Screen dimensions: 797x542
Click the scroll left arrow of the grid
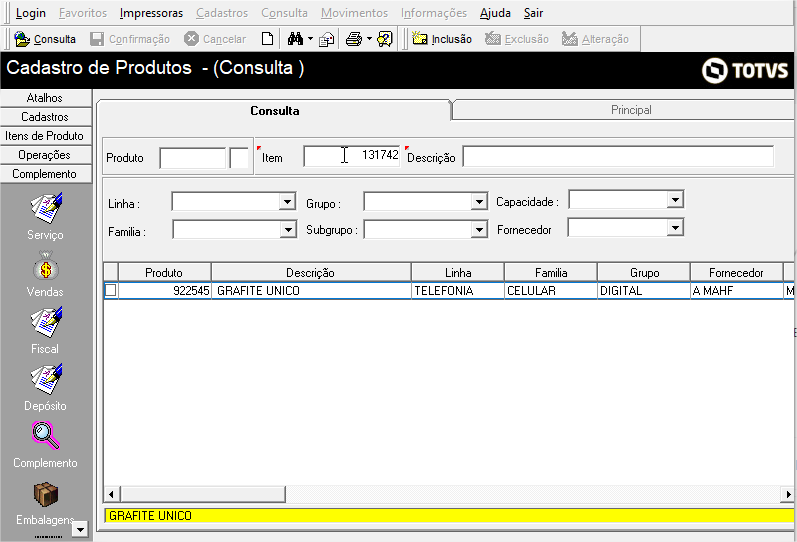tap(111, 494)
